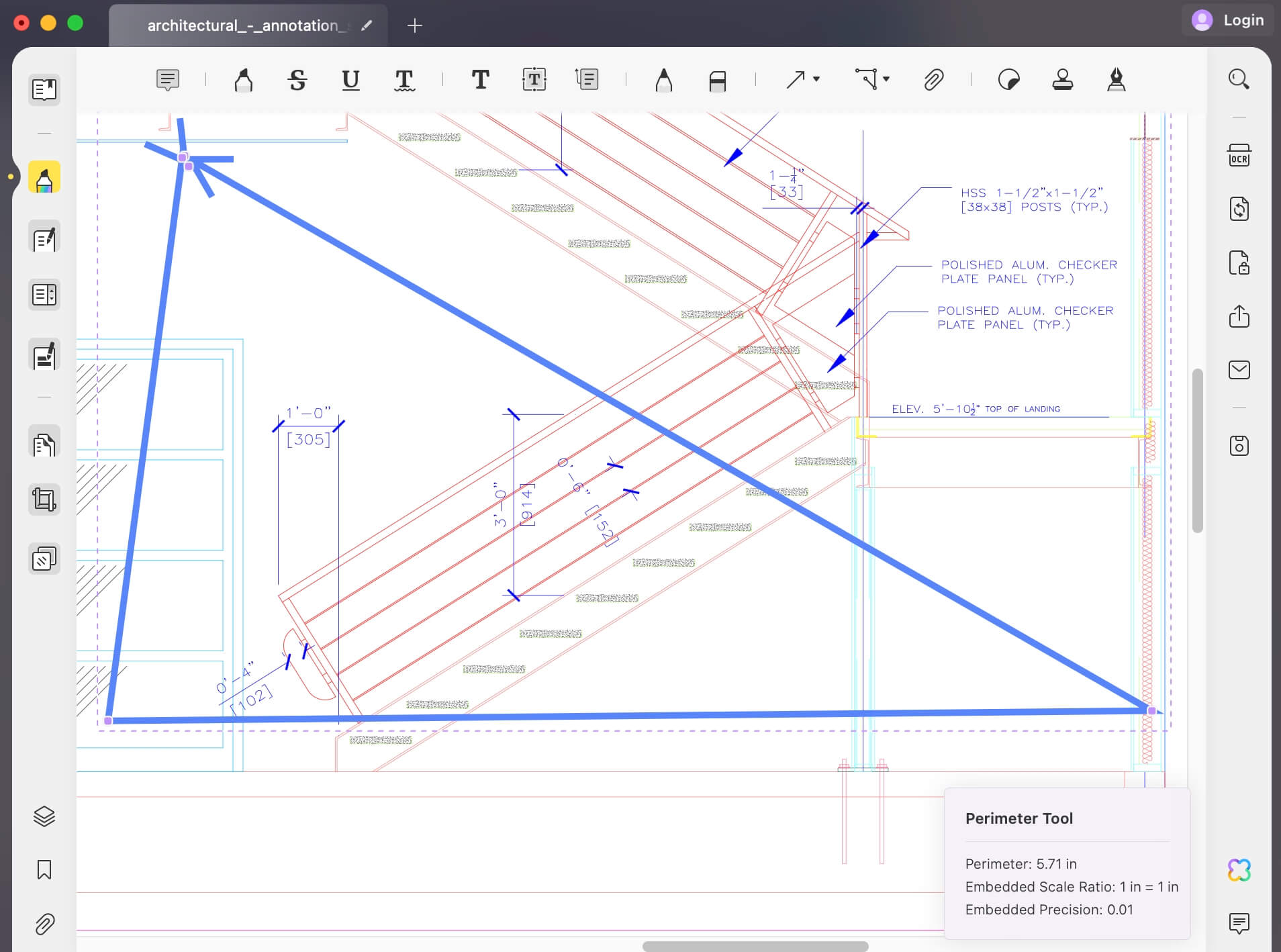Select the Squiggly underline tool
This screenshot has width=1281, height=952.
(404, 80)
